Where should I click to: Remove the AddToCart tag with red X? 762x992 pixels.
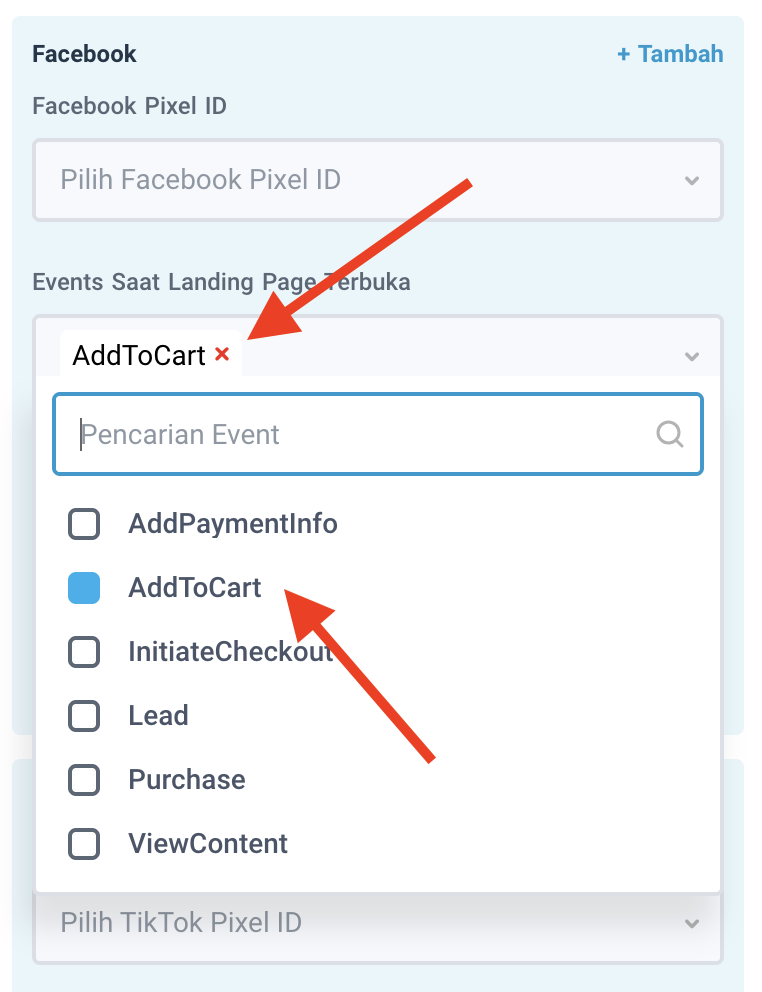pos(223,354)
